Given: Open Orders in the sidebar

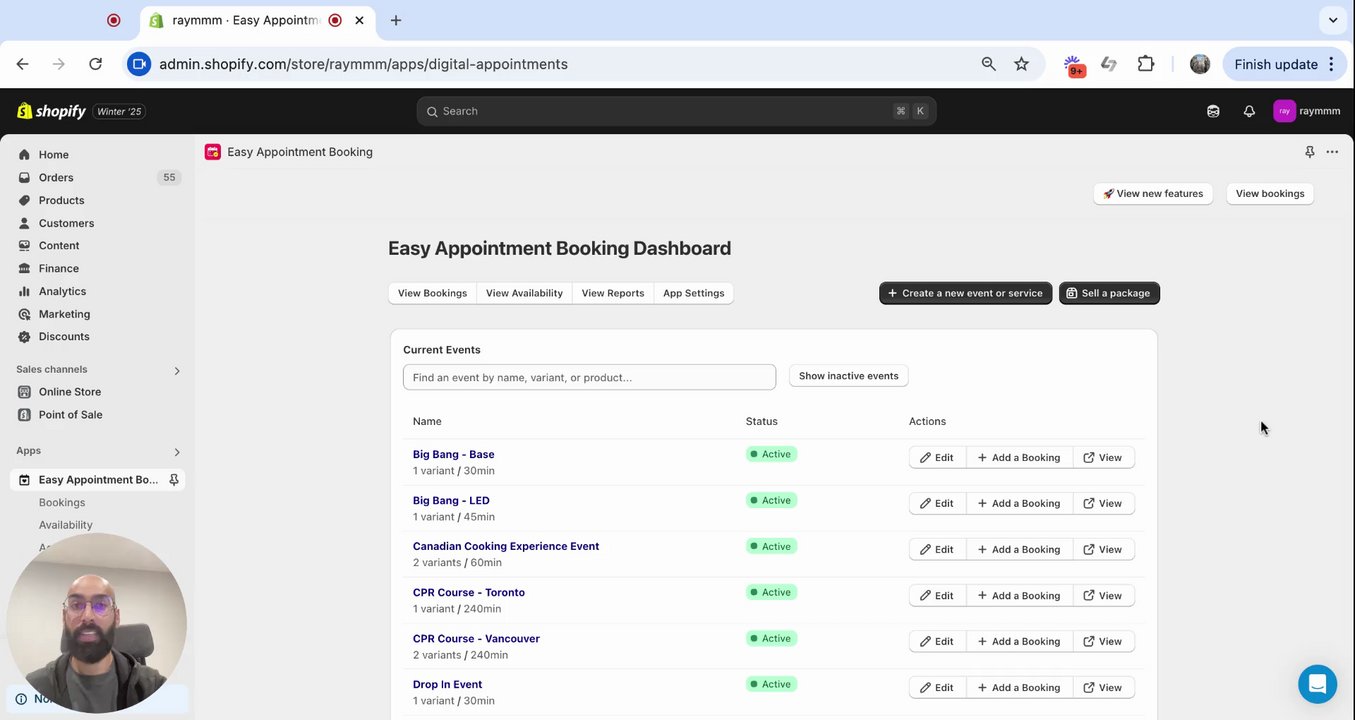Looking at the screenshot, I should (56, 178).
